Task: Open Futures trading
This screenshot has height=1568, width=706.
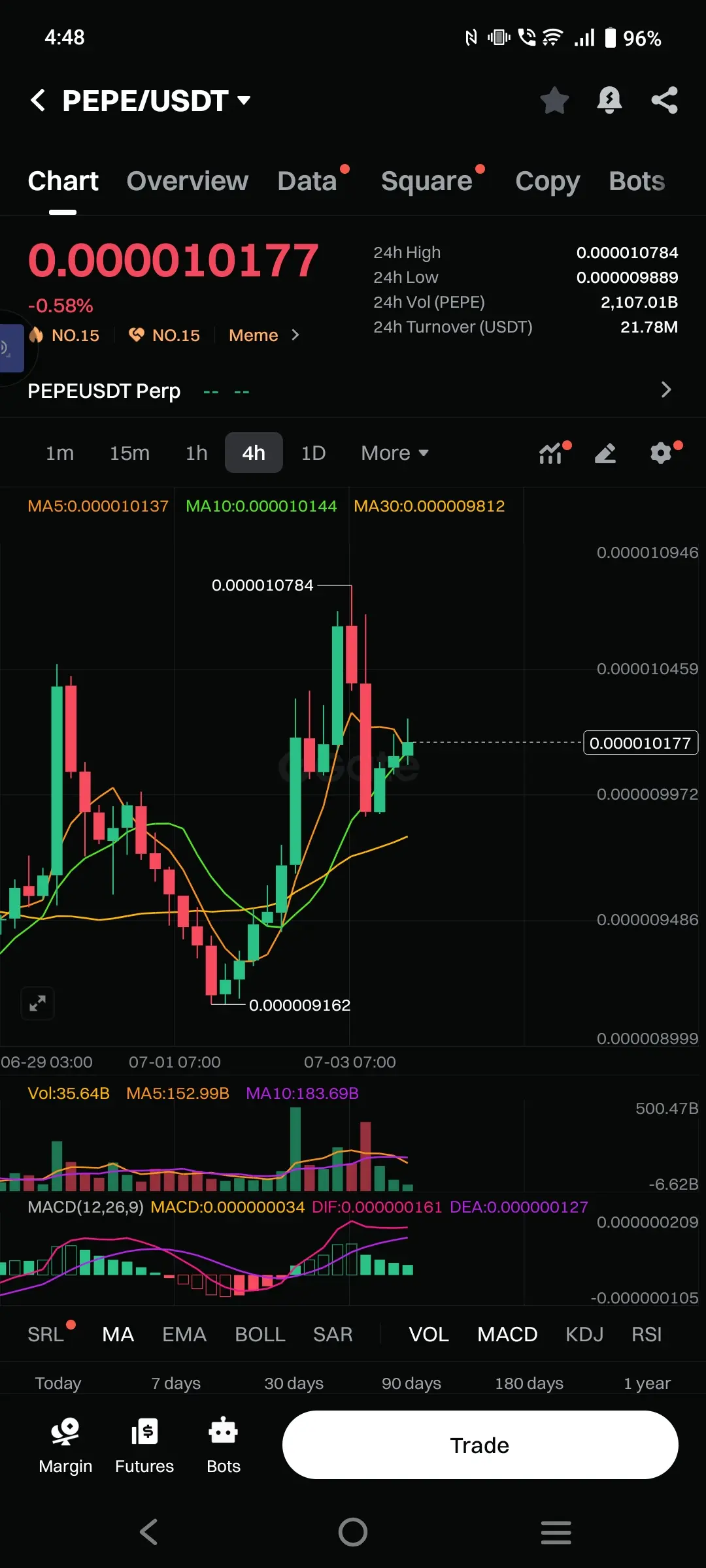Action: (x=144, y=1445)
